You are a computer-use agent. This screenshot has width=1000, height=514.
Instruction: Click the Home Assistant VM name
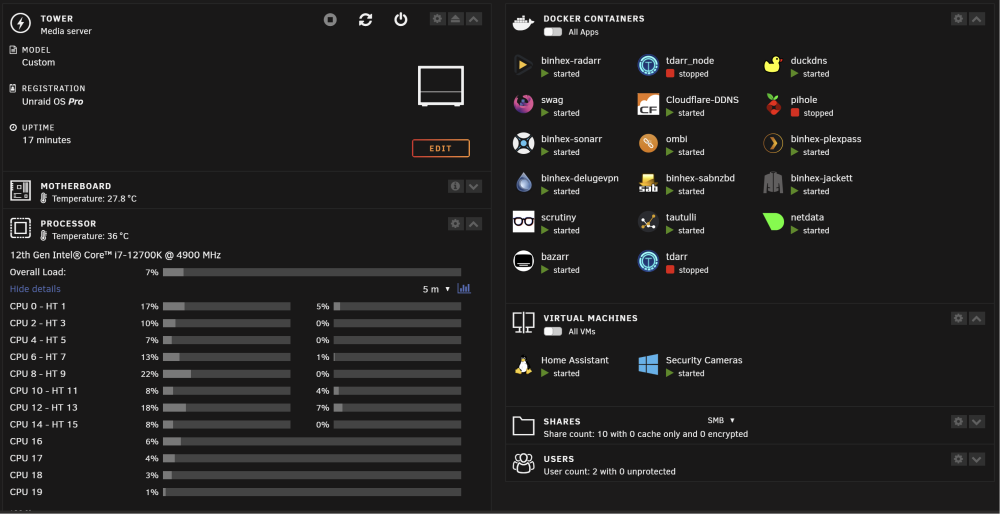pyautogui.click(x=575, y=360)
